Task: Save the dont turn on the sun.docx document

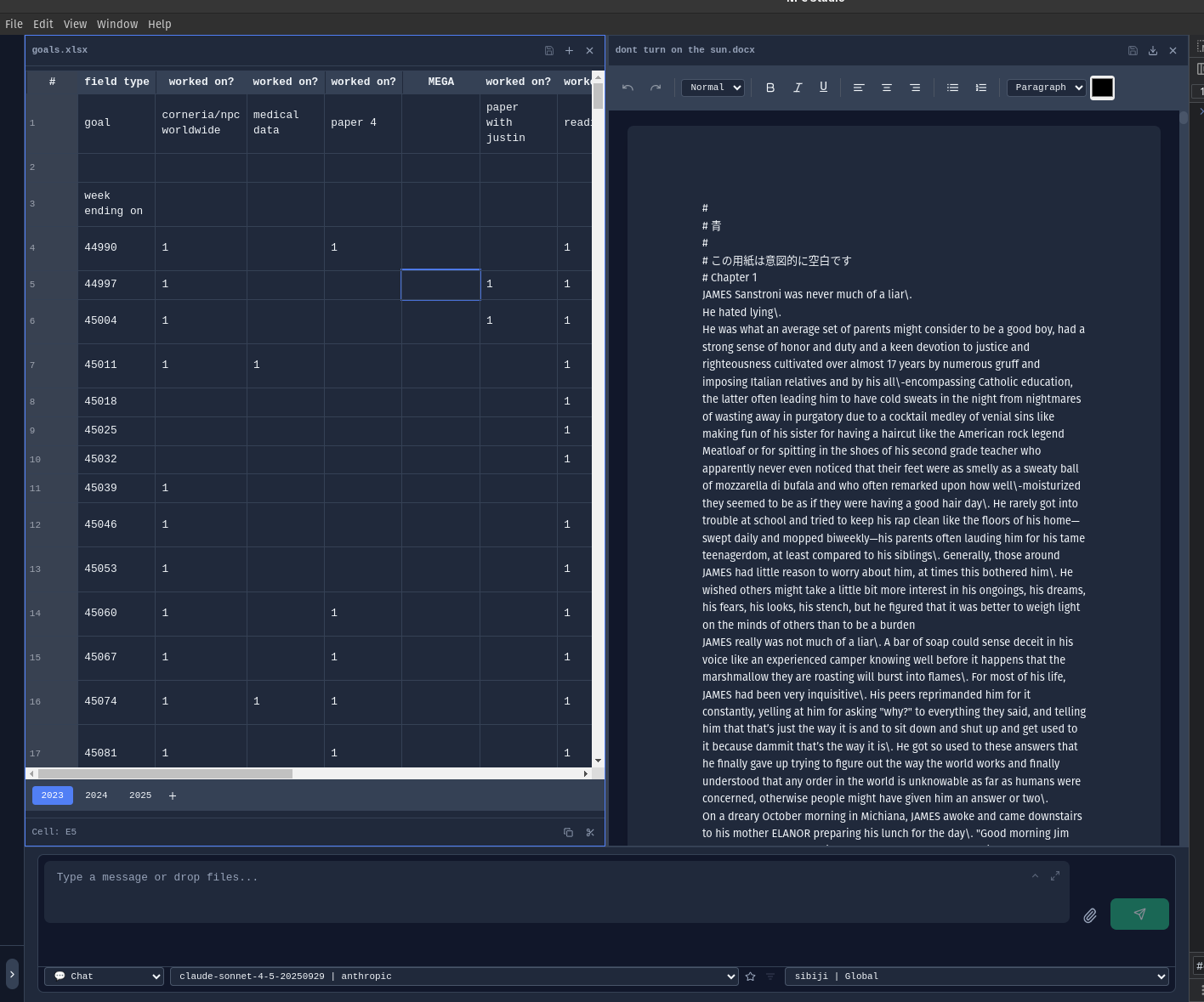Action: pyautogui.click(x=1132, y=50)
